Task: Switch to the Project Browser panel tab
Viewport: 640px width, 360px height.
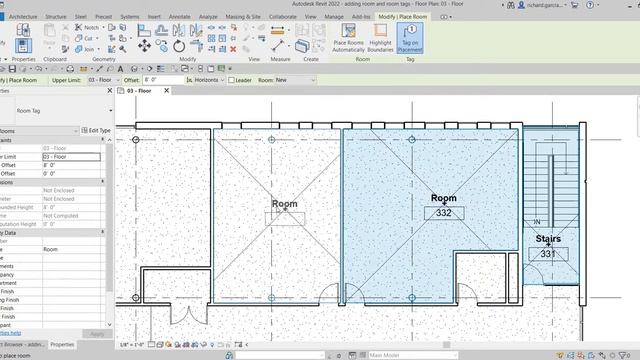Action: point(23,344)
